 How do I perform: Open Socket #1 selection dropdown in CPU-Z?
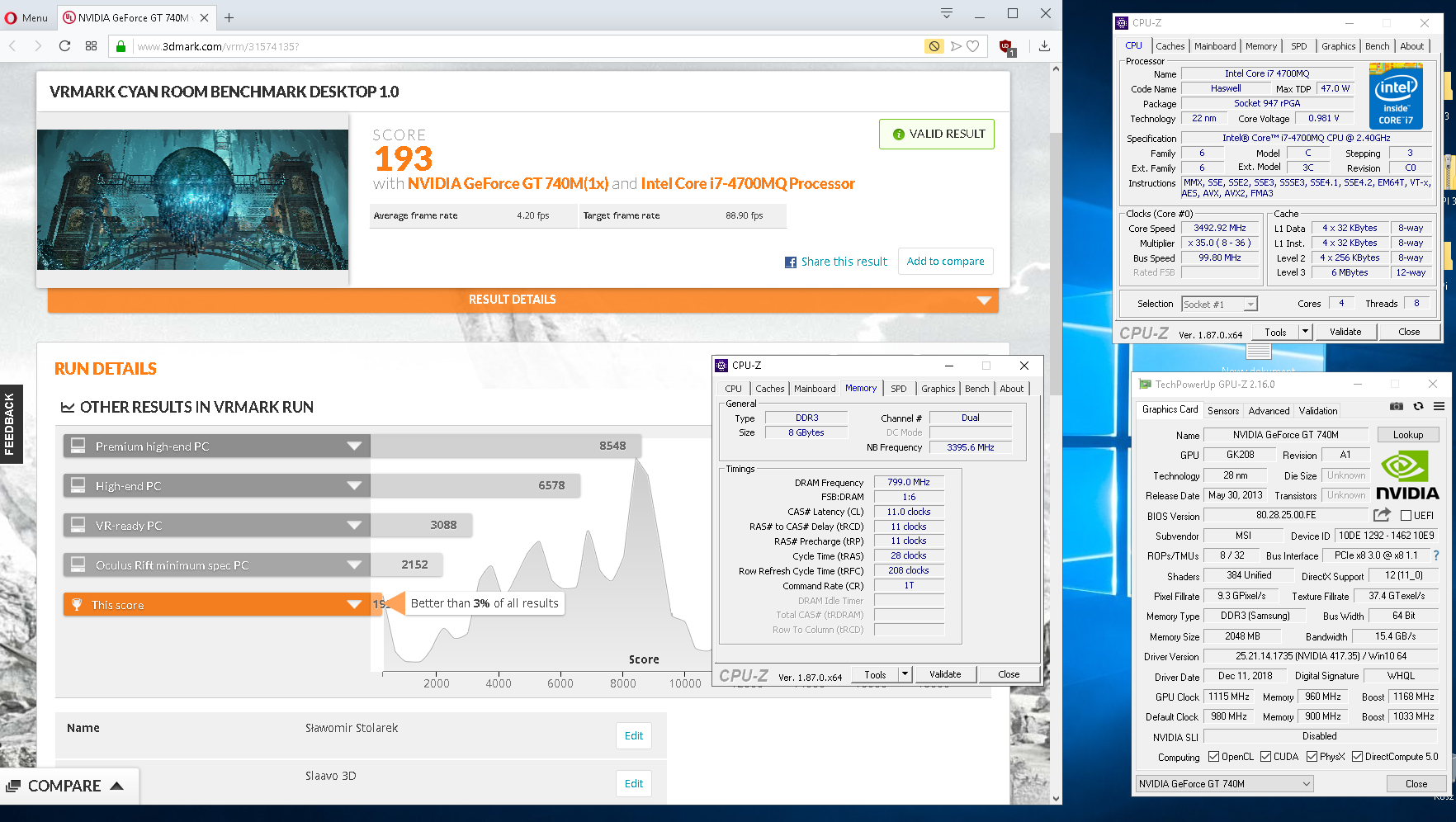tap(1219, 305)
